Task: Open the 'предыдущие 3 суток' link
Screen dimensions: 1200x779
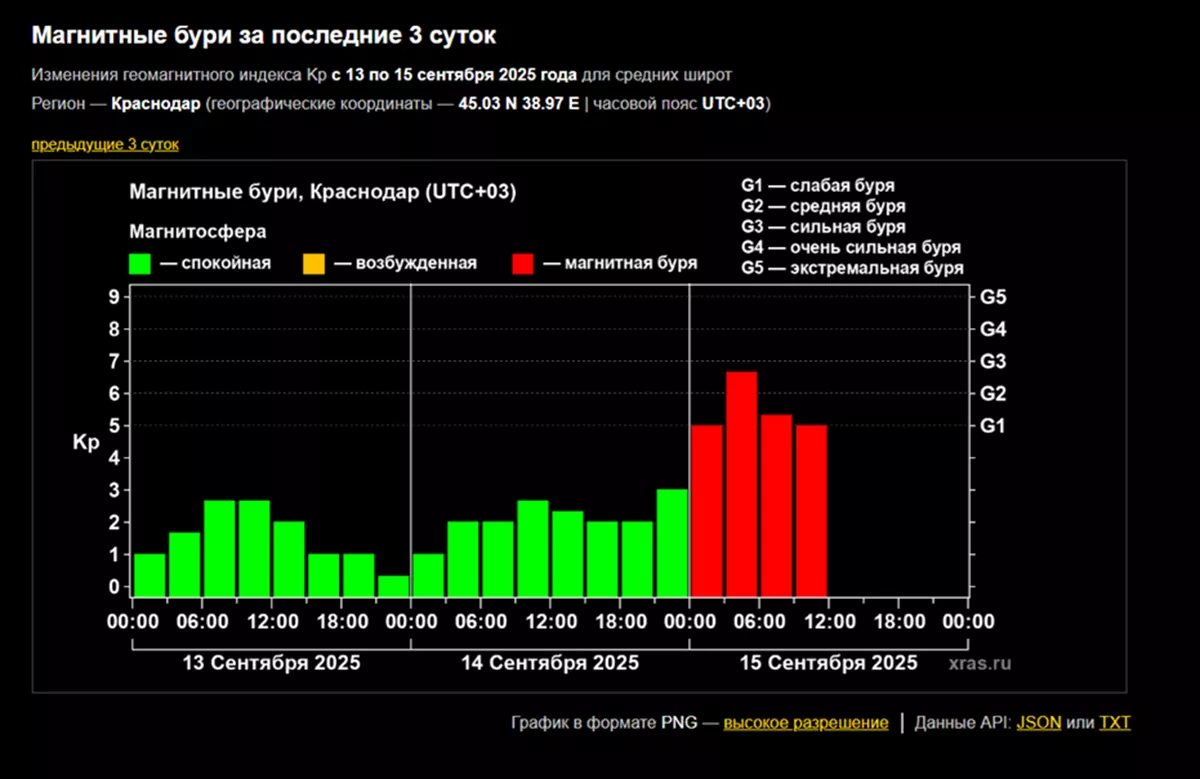Action: click(105, 144)
